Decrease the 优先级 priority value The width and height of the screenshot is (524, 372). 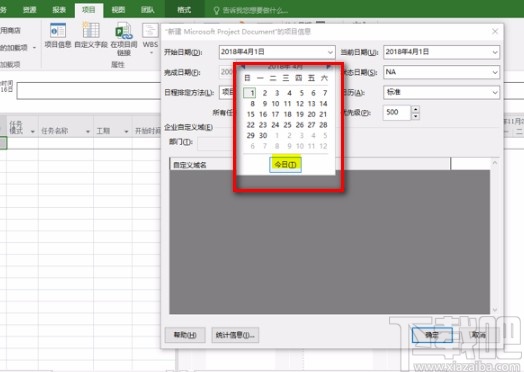[x=415, y=116]
